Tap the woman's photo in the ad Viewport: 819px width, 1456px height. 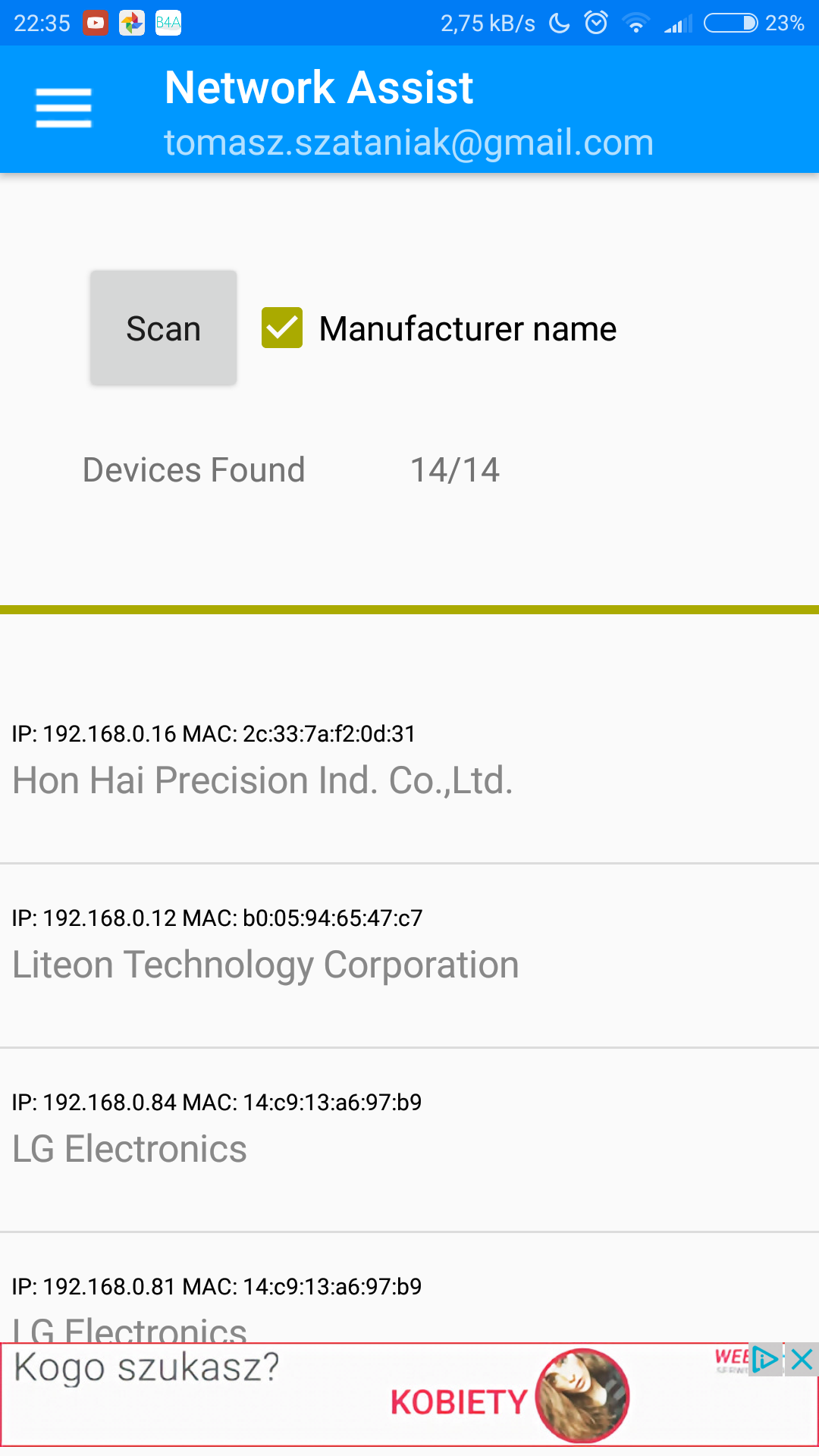click(x=582, y=1395)
